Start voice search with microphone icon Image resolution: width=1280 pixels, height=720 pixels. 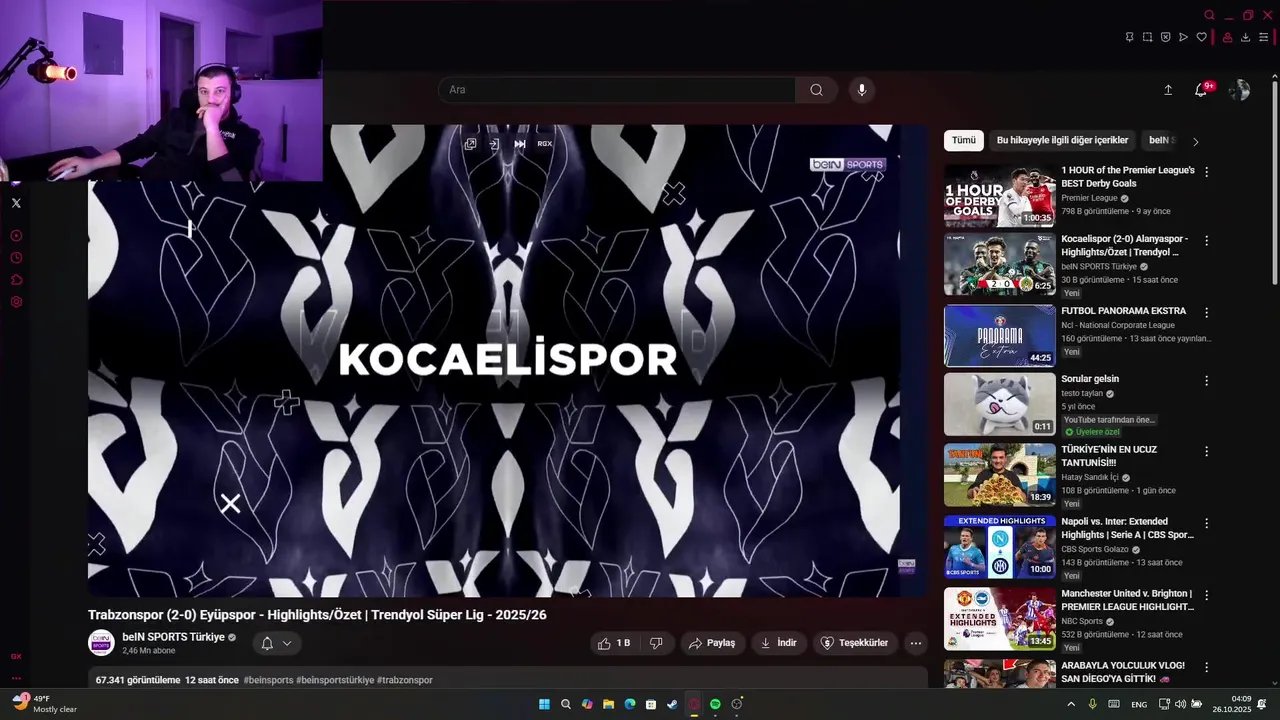point(861,90)
